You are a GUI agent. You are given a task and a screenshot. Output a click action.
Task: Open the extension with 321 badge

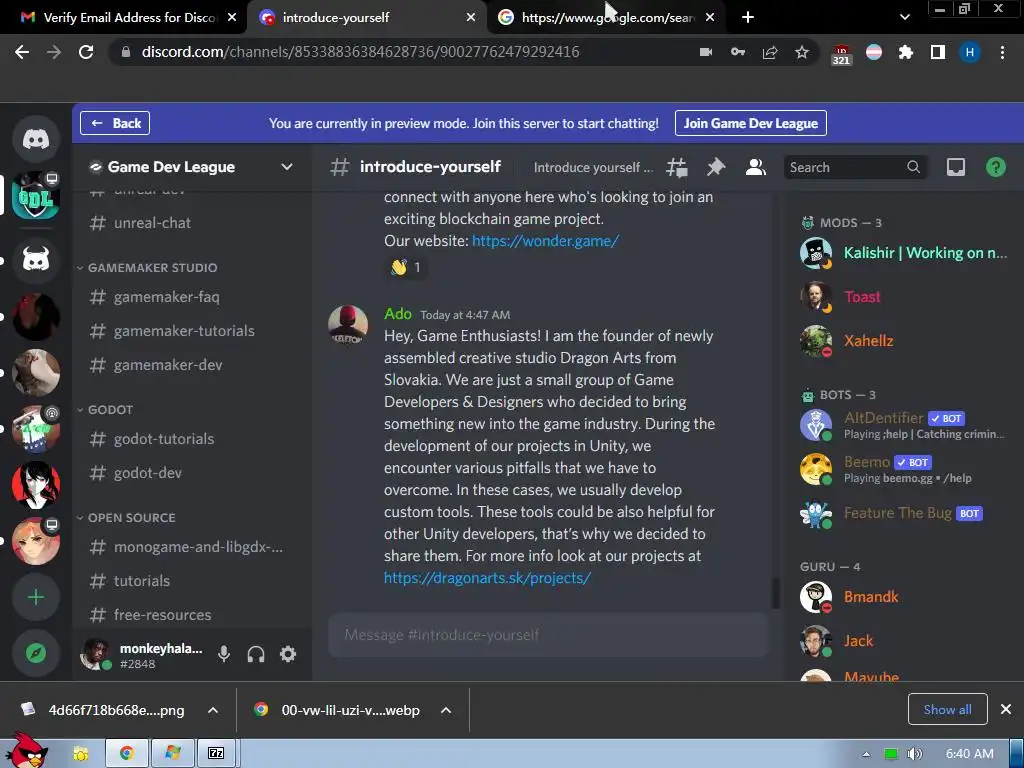(841, 55)
